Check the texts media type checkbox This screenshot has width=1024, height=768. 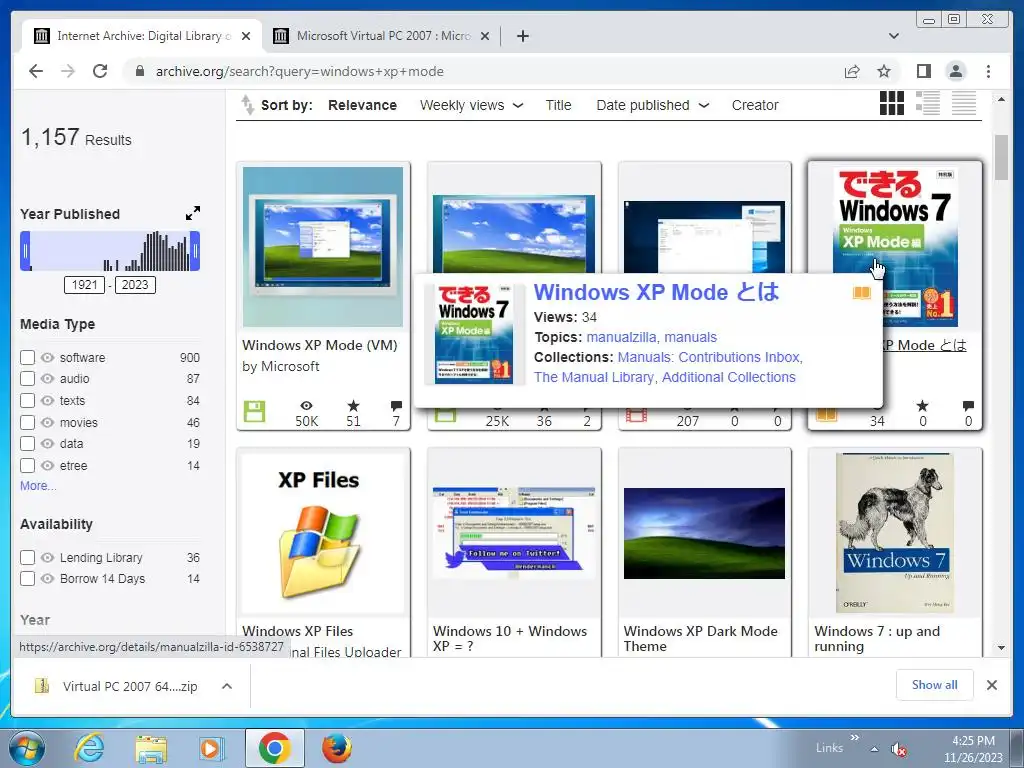click(x=27, y=400)
